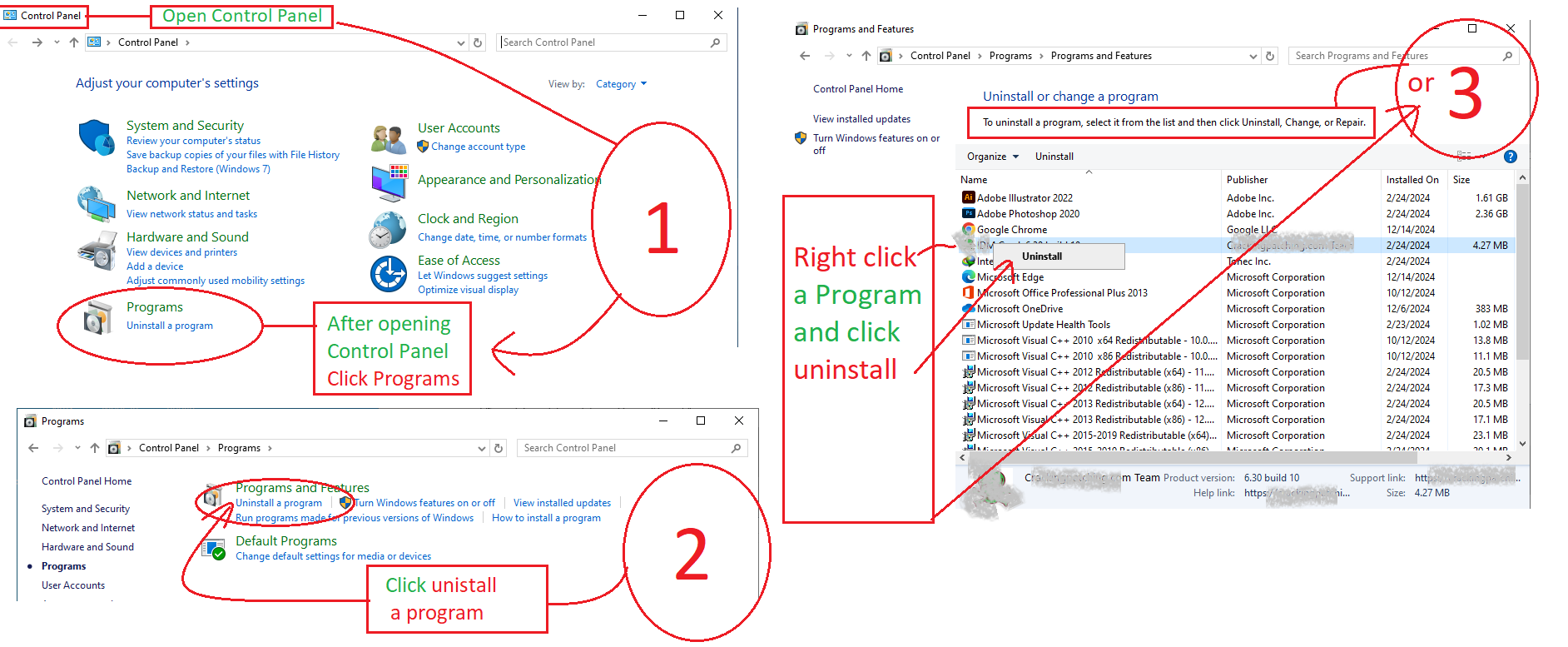Click the Hardware and Sound printer icon
The height and width of the screenshot is (647, 1568).
(x=97, y=251)
